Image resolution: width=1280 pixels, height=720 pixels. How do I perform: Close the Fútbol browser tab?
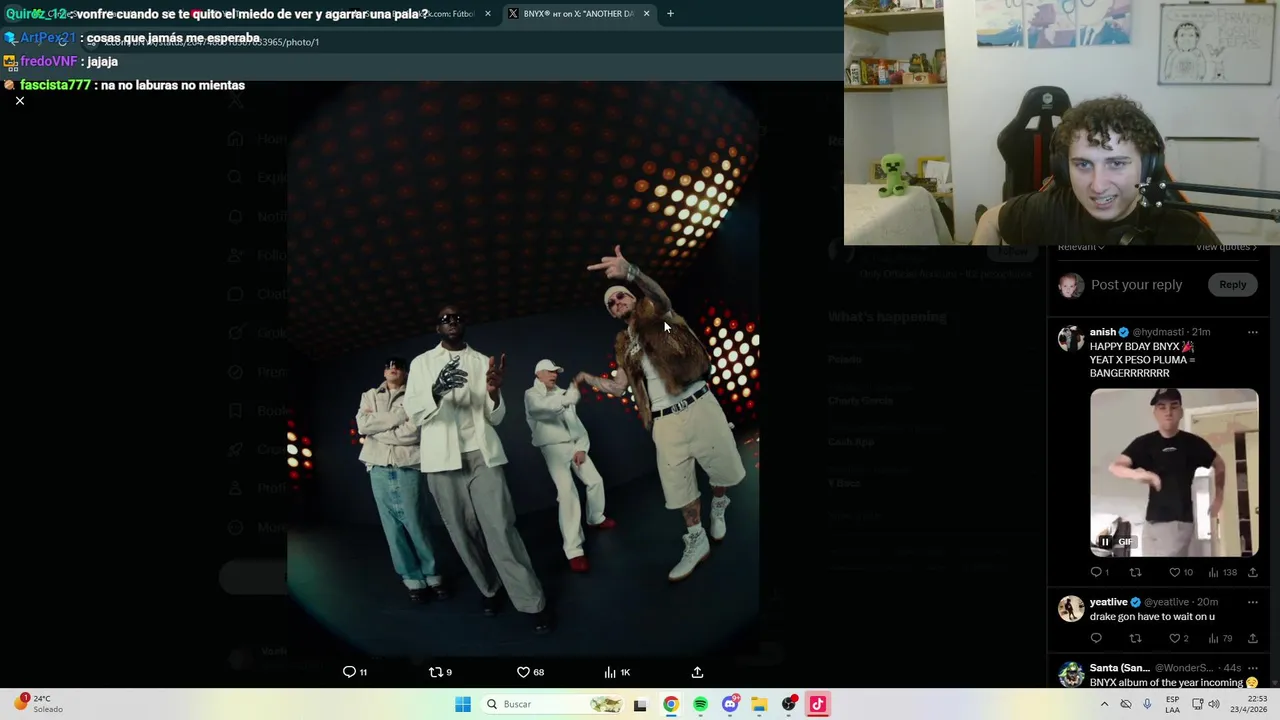pos(488,14)
